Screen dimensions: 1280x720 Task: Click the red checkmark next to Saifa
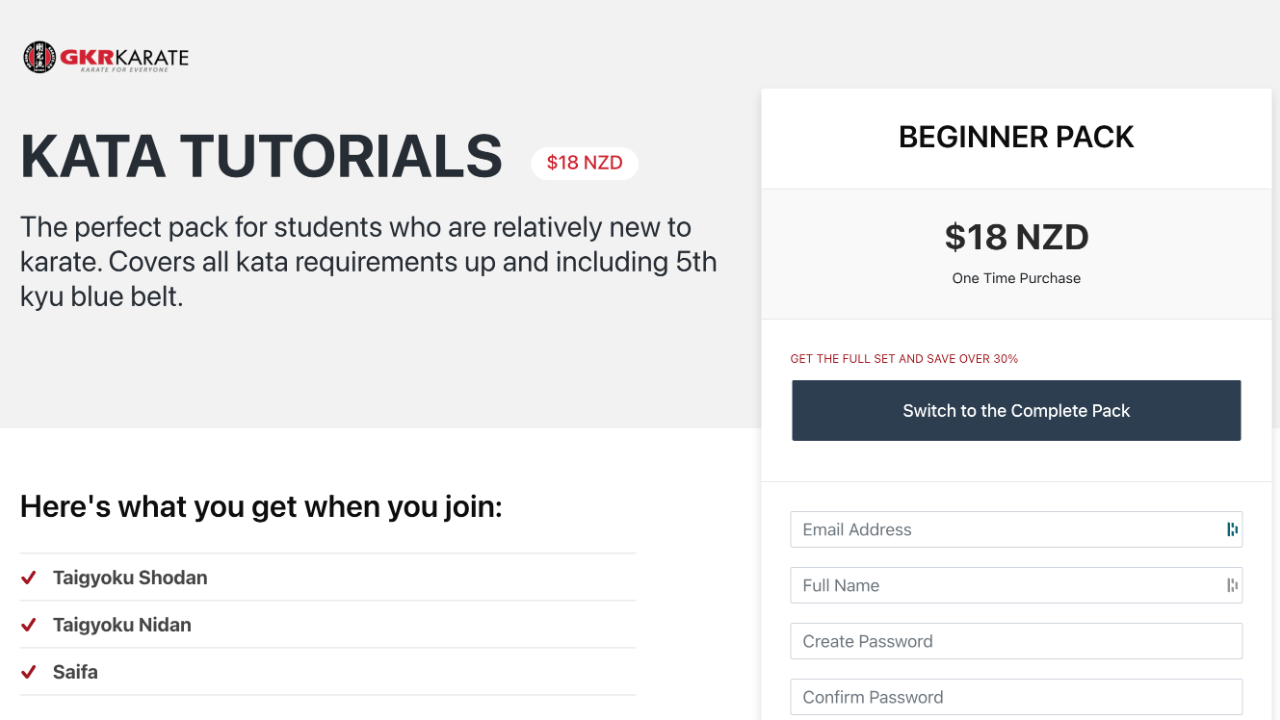29,672
